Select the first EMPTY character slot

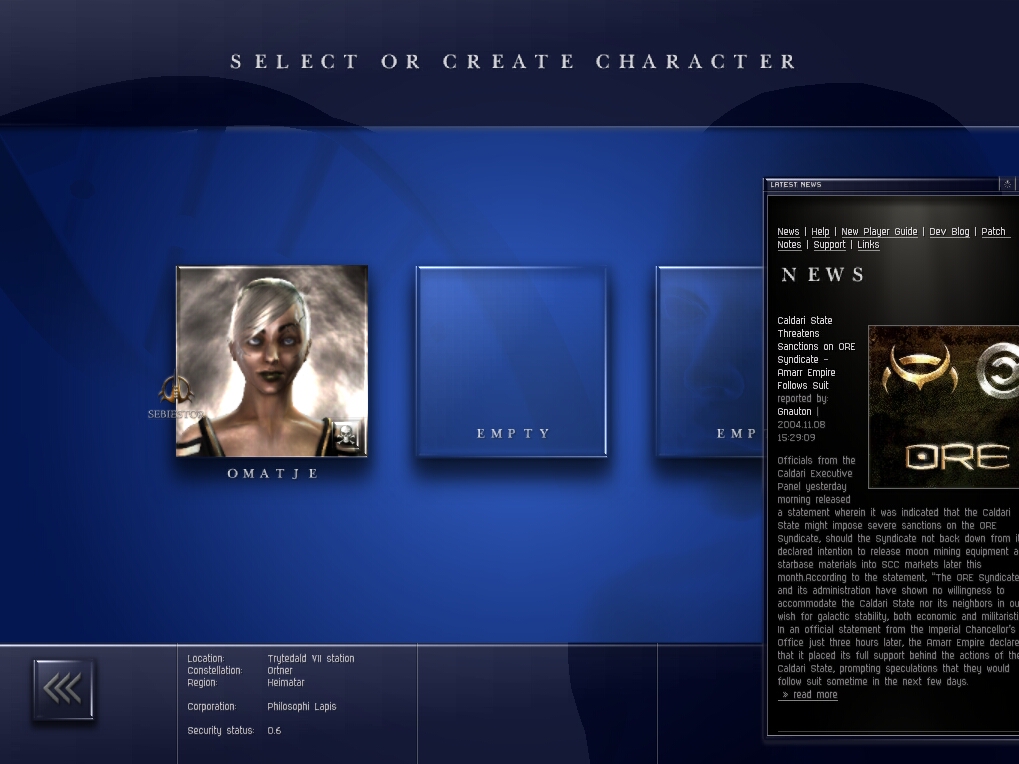click(x=512, y=361)
